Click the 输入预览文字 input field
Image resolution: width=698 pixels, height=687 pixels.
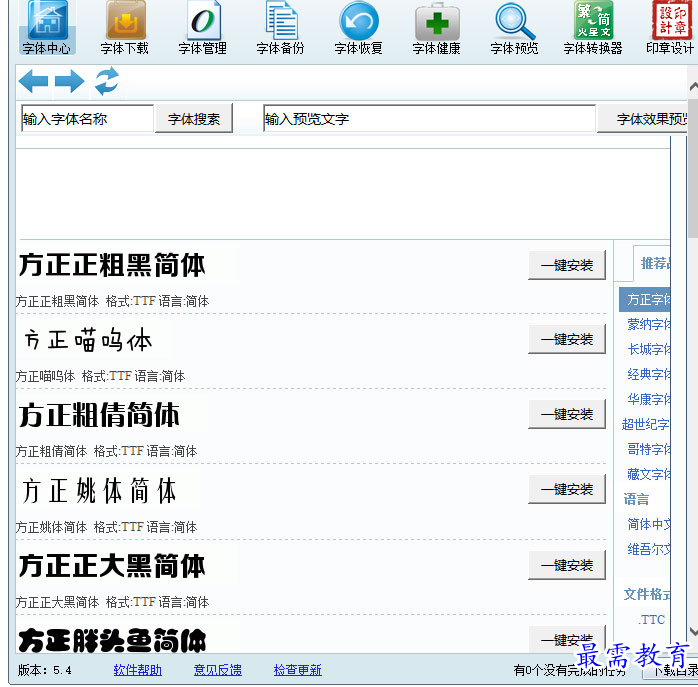click(429, 118)
